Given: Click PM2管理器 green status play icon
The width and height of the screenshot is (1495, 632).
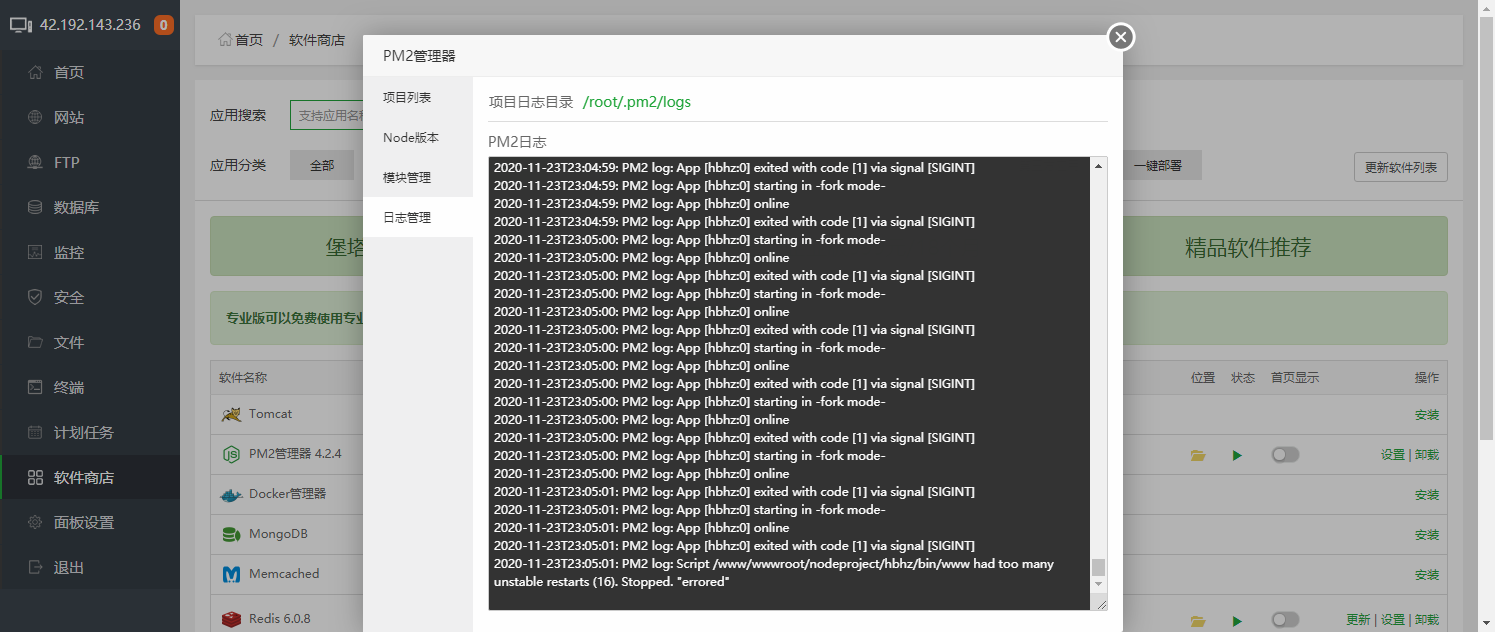Looking at the screenshot, I should pyautogui.click(x=1237, y=455).
